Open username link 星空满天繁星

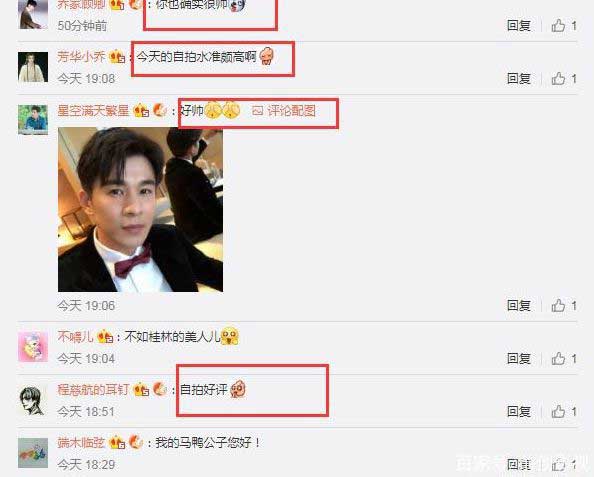tap(93, 111)
